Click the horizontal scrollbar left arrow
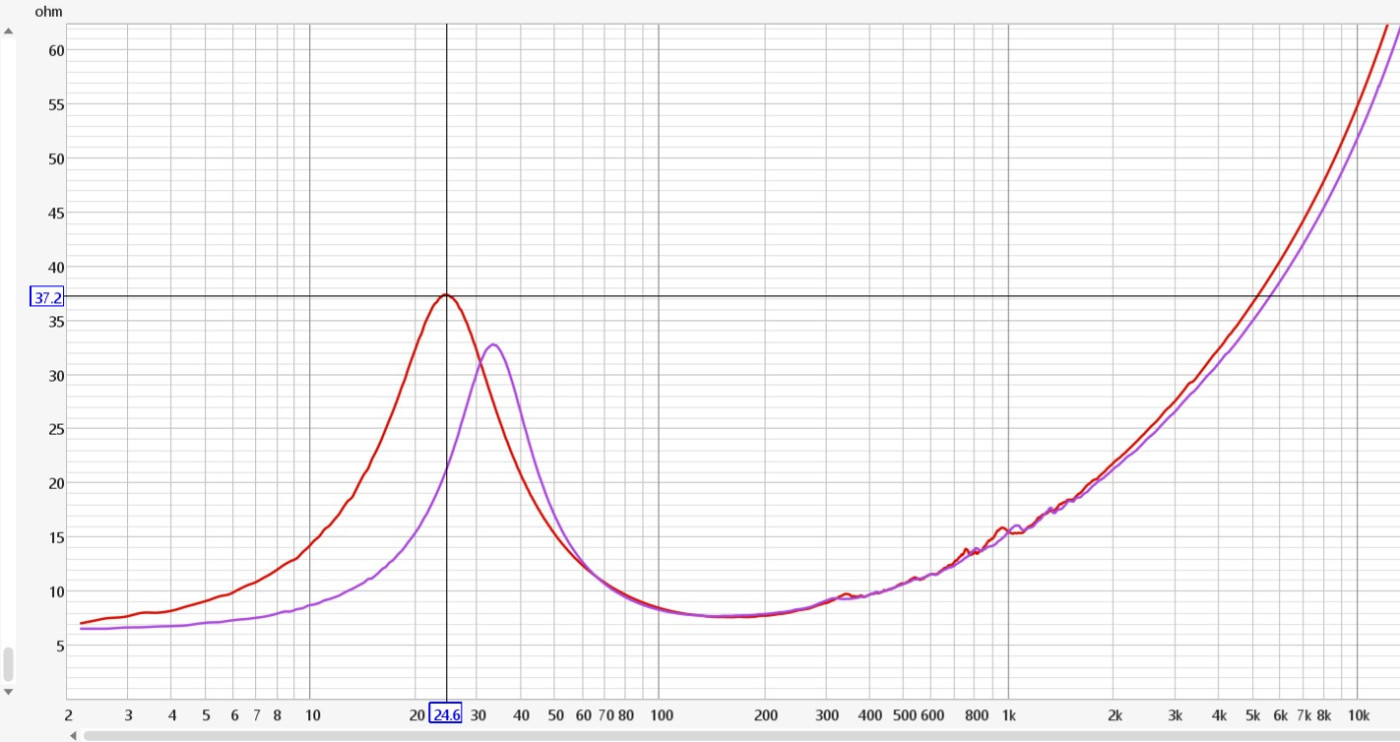1400x742 pixels. point(72,735)
